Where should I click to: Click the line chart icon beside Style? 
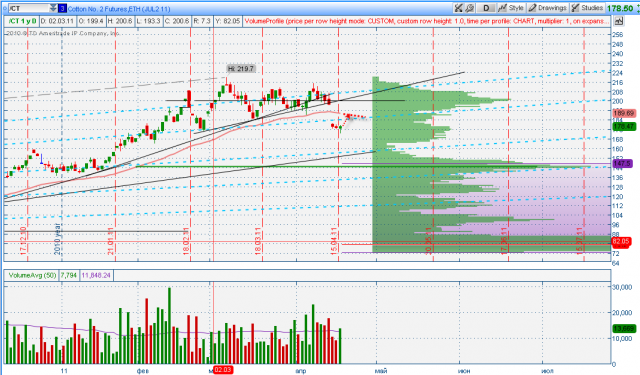pos(502,8)
